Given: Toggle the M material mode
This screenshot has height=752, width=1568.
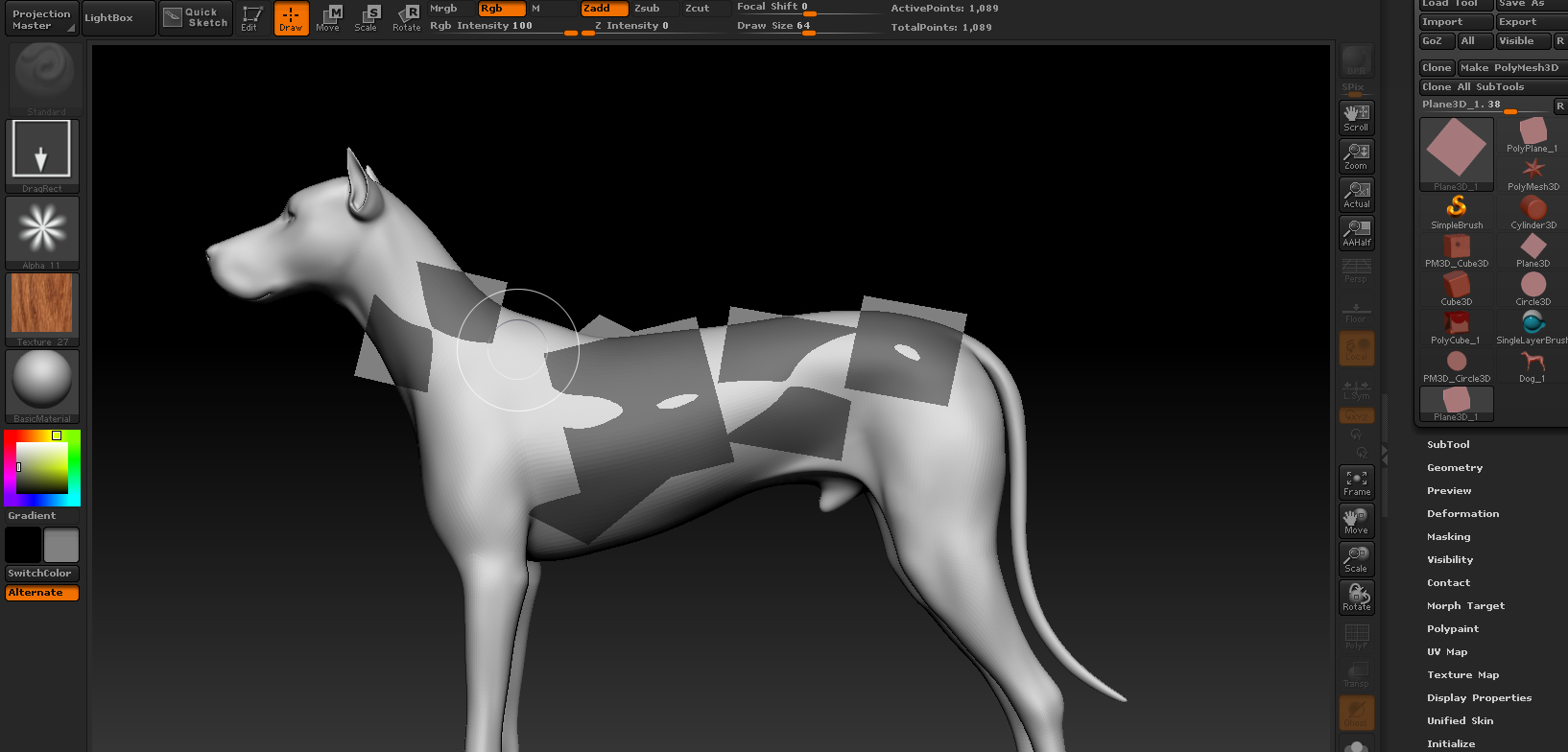Looking at the screenshot, I should (x=553, y=9).
